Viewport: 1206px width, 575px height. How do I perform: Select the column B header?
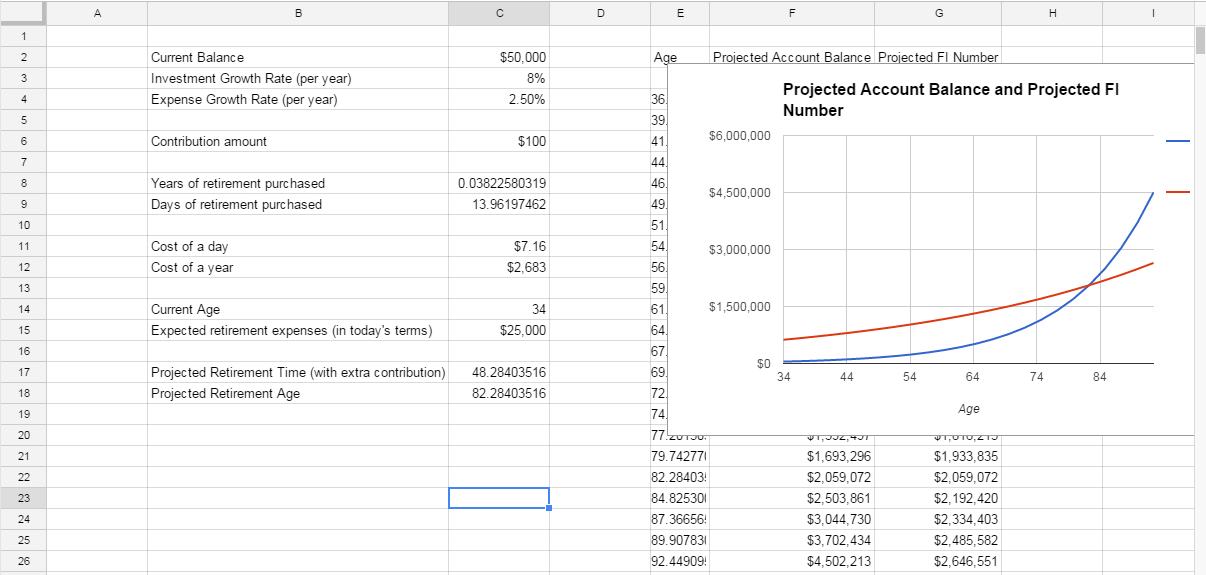298,13
